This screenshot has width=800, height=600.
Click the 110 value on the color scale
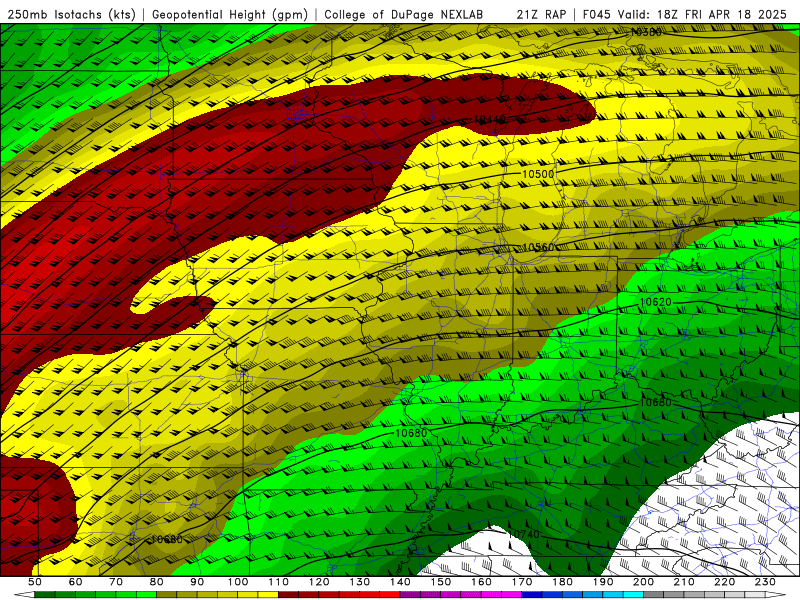pyautogui.click(x=279, y=582)
